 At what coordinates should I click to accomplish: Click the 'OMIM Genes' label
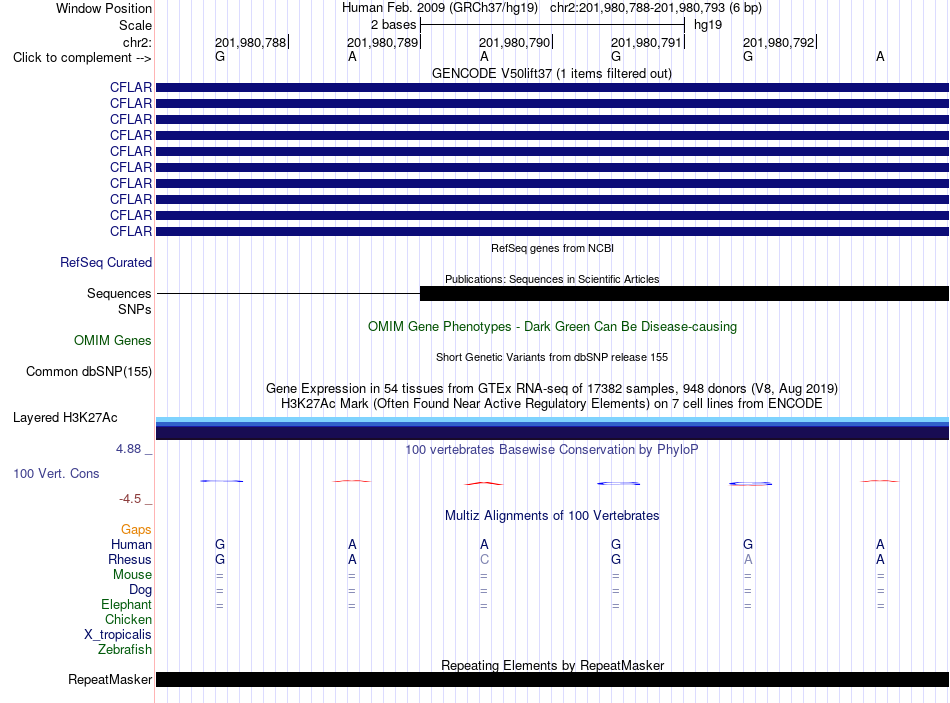(113, 341)
